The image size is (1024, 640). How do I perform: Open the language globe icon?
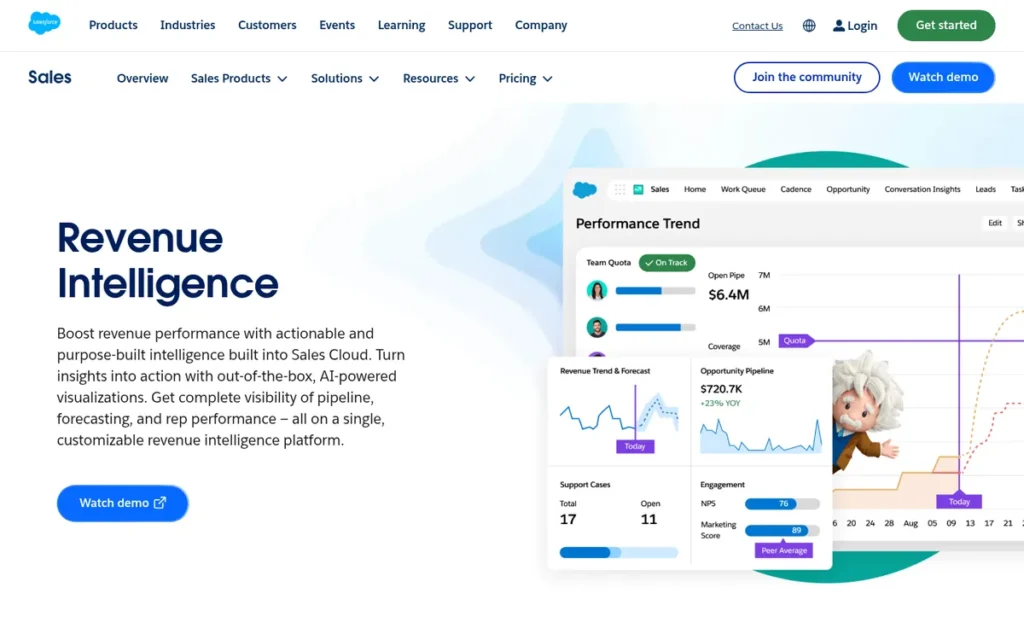[808, 25]
